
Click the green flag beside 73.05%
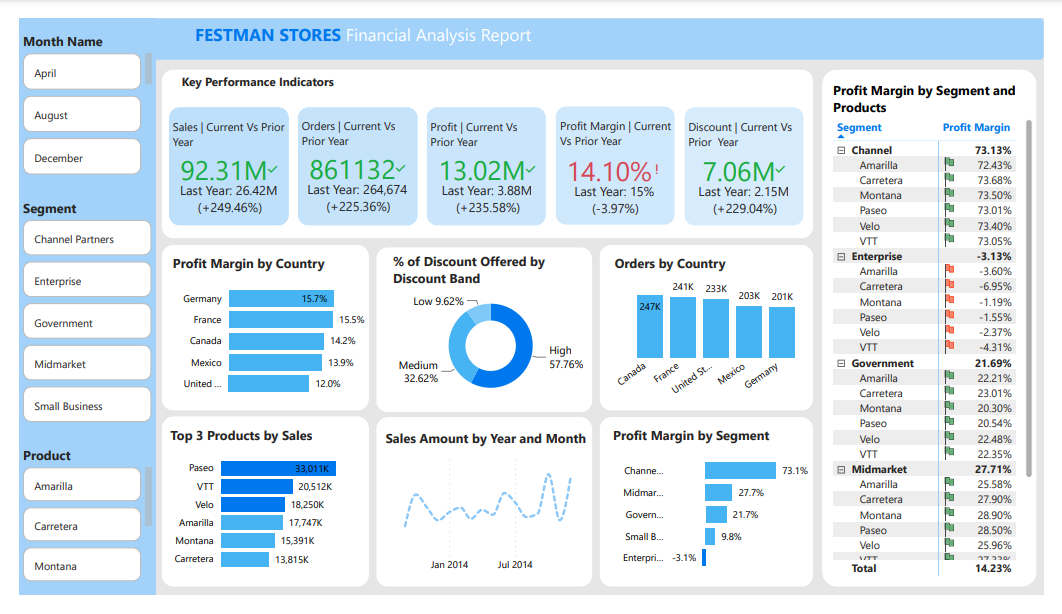tap(950, 239)
